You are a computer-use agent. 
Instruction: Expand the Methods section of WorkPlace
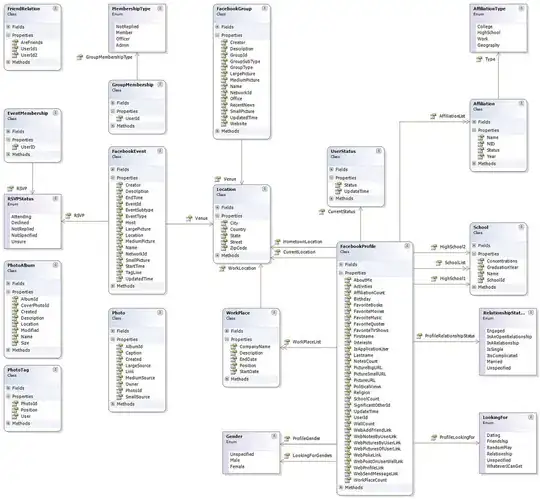[x=227, y=379]
